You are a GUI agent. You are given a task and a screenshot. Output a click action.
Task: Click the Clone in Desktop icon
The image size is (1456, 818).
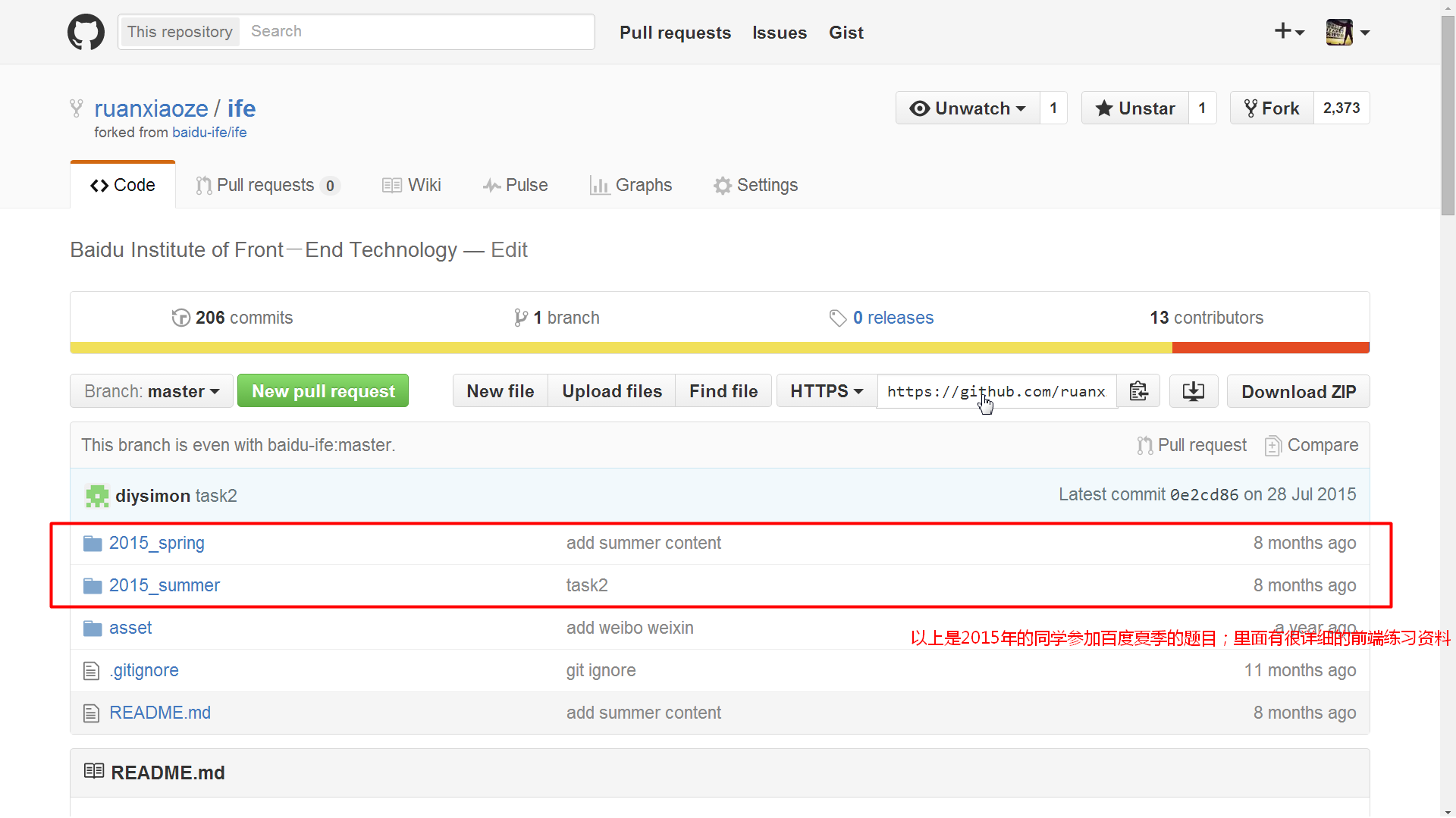[1194, 391]
